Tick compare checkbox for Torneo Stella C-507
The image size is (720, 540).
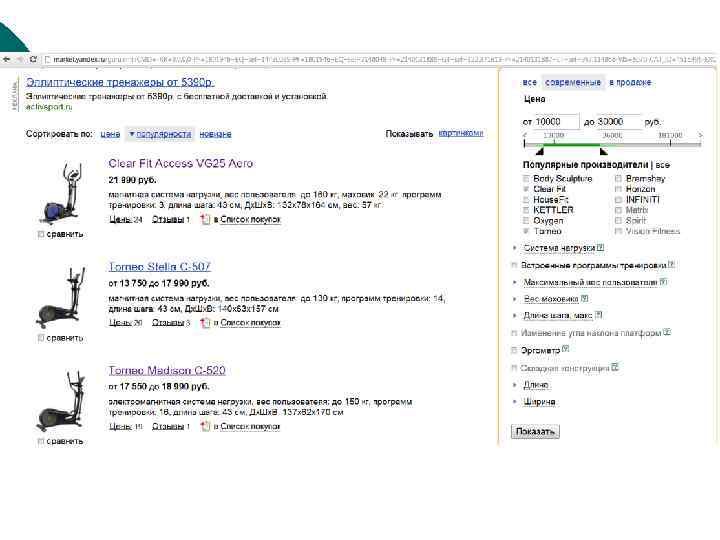(41, 338)
